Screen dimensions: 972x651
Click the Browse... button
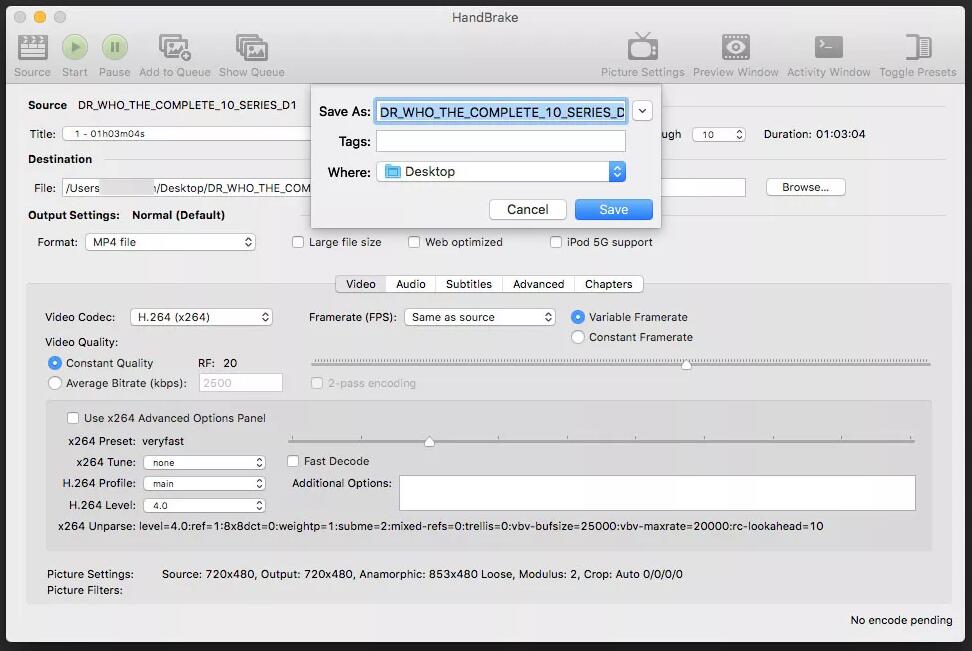pos(805,187)
